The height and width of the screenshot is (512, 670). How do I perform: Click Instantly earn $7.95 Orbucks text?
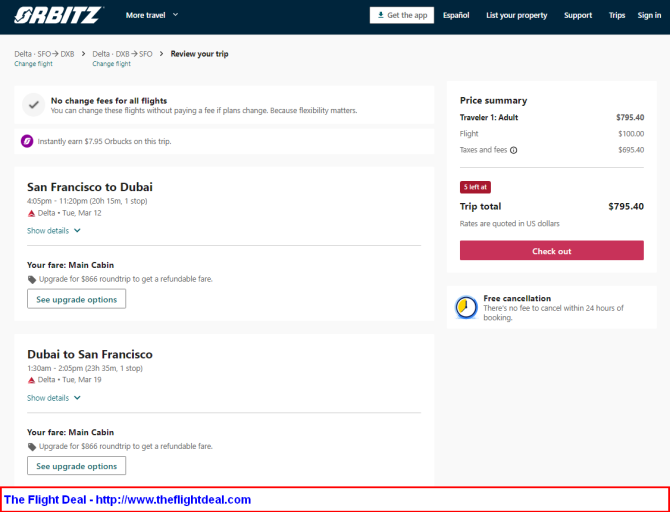pos(104,141)
